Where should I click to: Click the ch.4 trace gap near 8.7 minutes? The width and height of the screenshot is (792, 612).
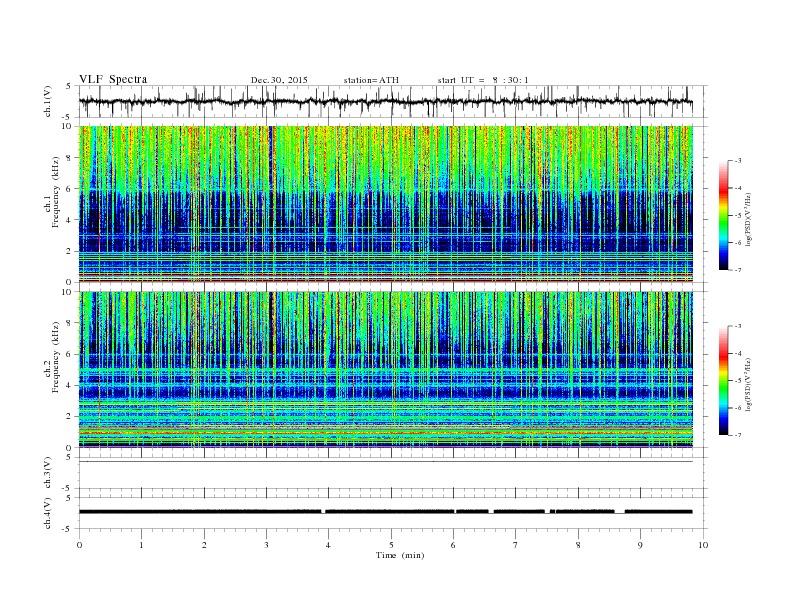coord(620,512)
